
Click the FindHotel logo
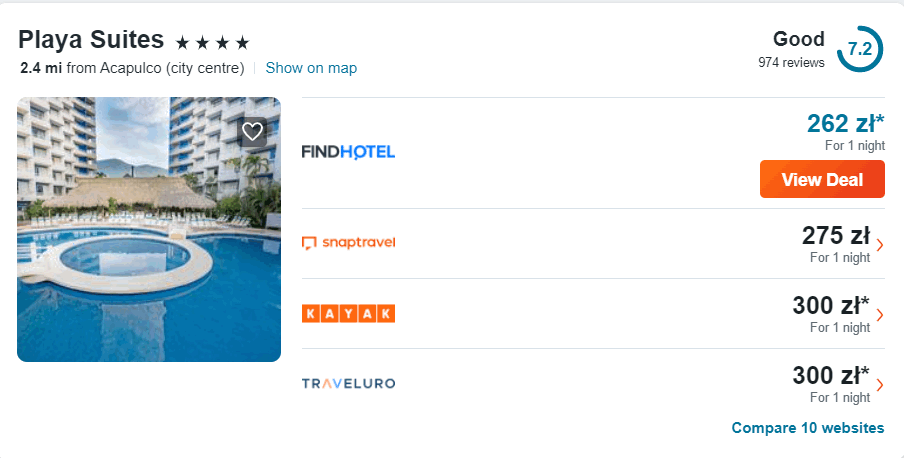pyautogui.click(x=348, y=152)
